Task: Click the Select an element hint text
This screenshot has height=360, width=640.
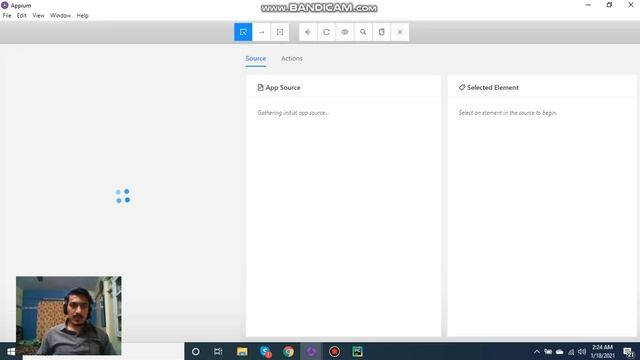Action: coord(508,113)
